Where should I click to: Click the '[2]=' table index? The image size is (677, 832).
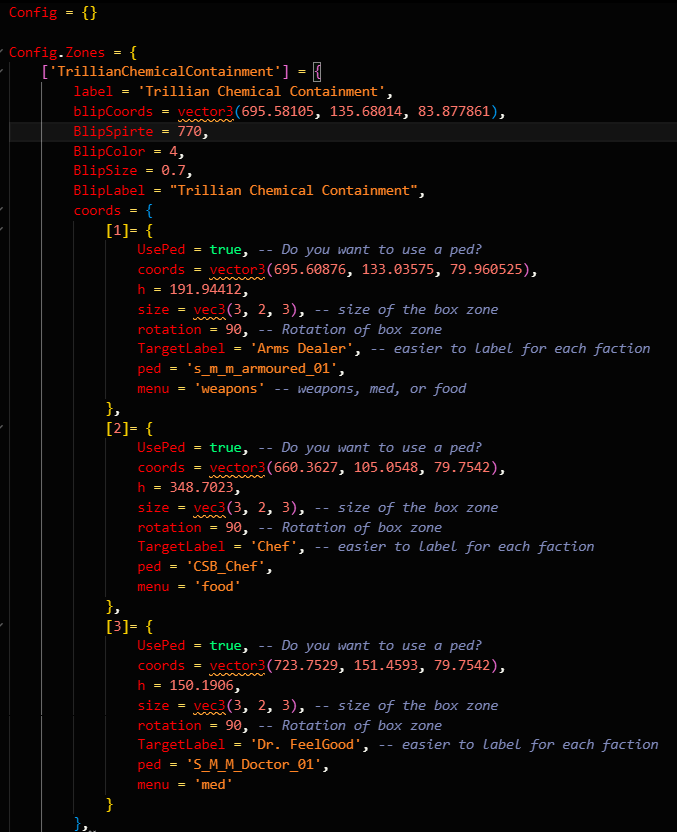click(x=121, y=428)
